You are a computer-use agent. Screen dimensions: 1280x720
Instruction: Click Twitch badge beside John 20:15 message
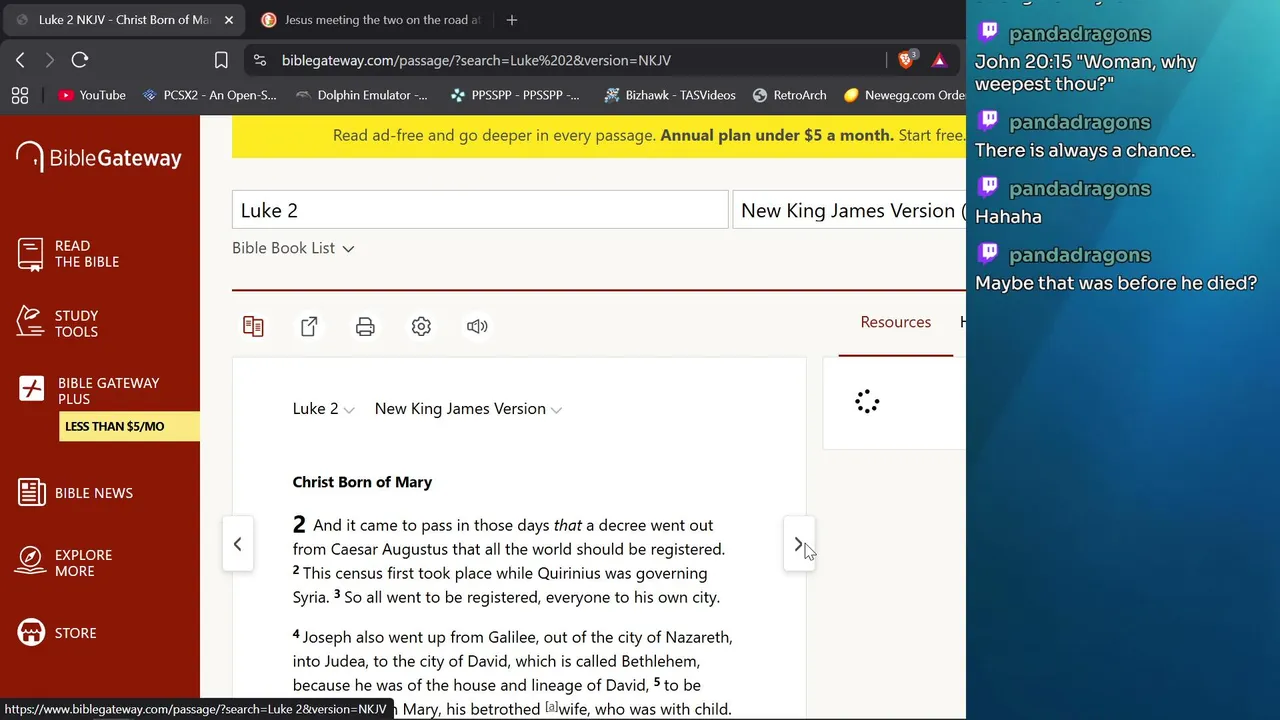click(x=988, y=32)
